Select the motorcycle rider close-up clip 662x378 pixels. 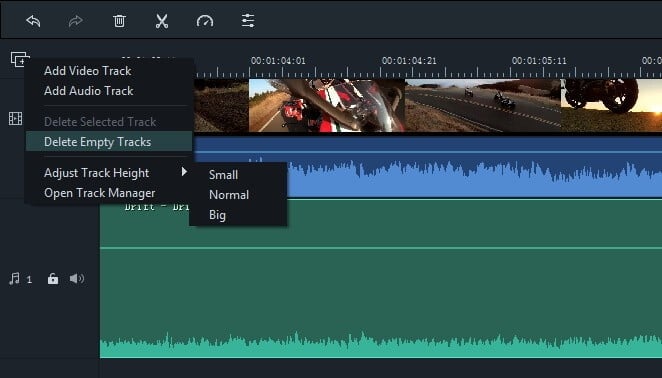(327, 106)
